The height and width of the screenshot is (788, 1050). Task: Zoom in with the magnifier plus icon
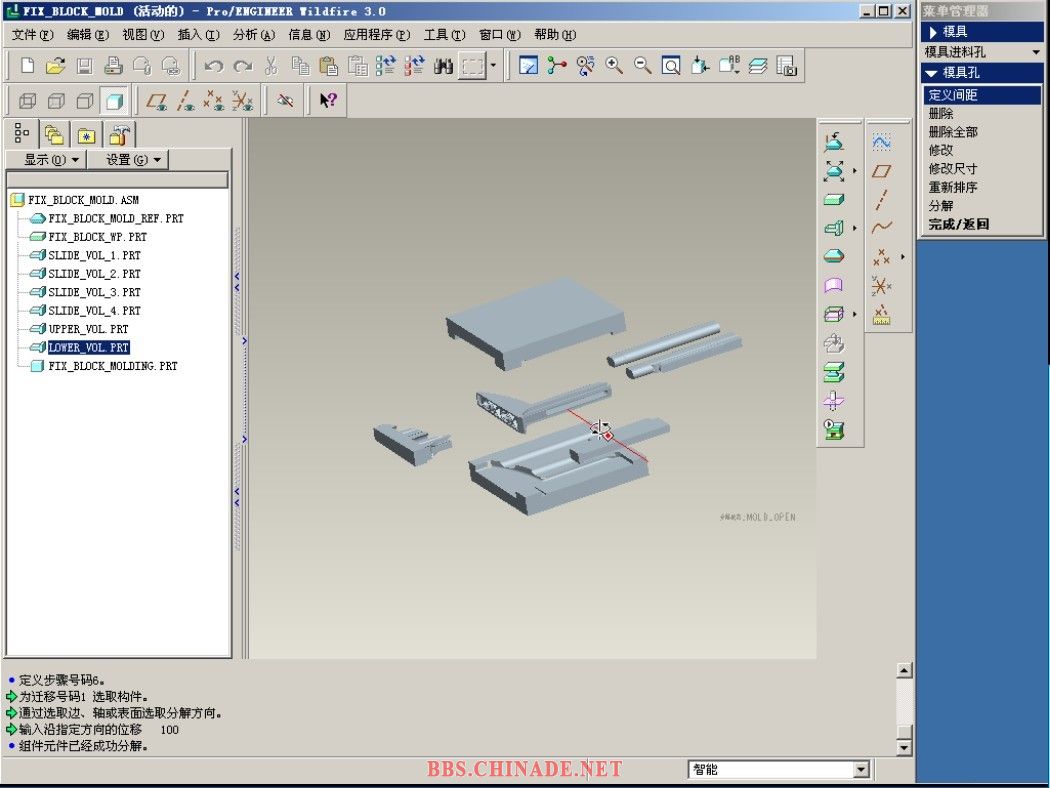(614, 66)
